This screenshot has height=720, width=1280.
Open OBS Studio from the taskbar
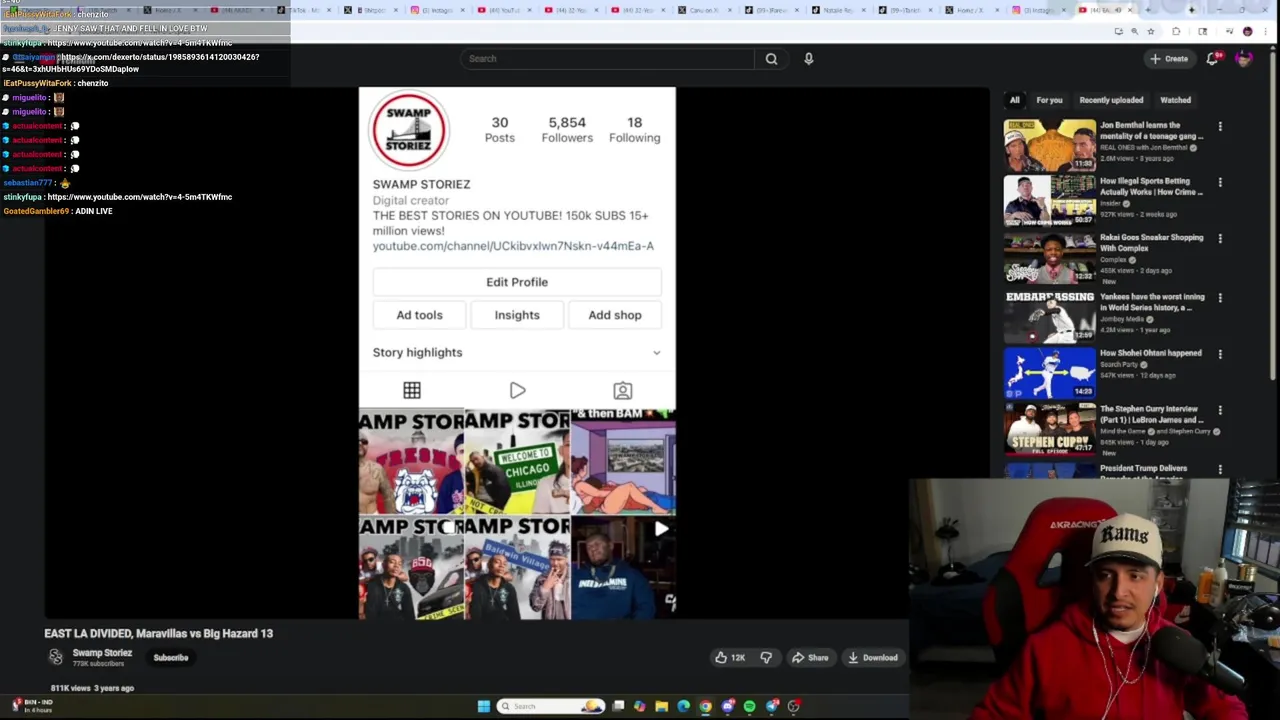pos(793,706)
